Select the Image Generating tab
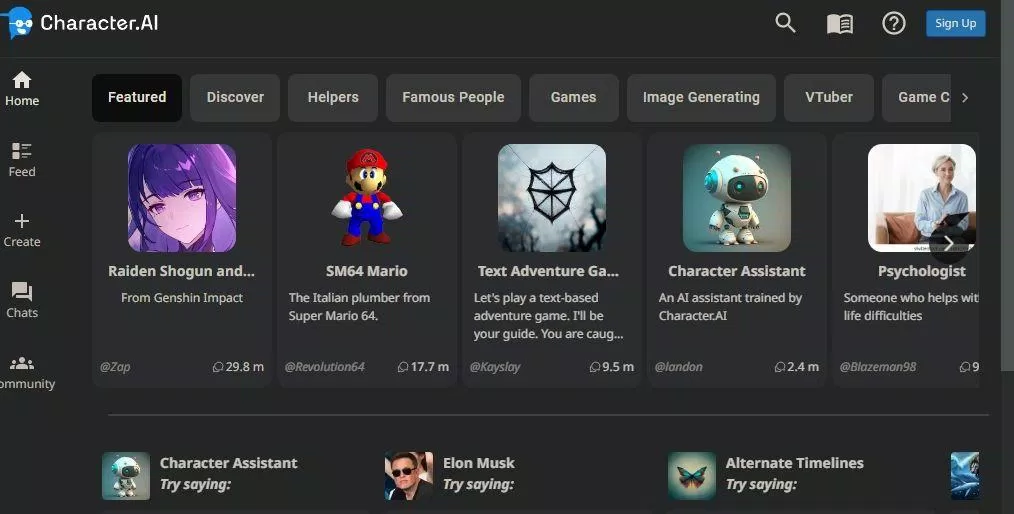1014x514 pixels. pyautogui.click(x=700, y=97)
